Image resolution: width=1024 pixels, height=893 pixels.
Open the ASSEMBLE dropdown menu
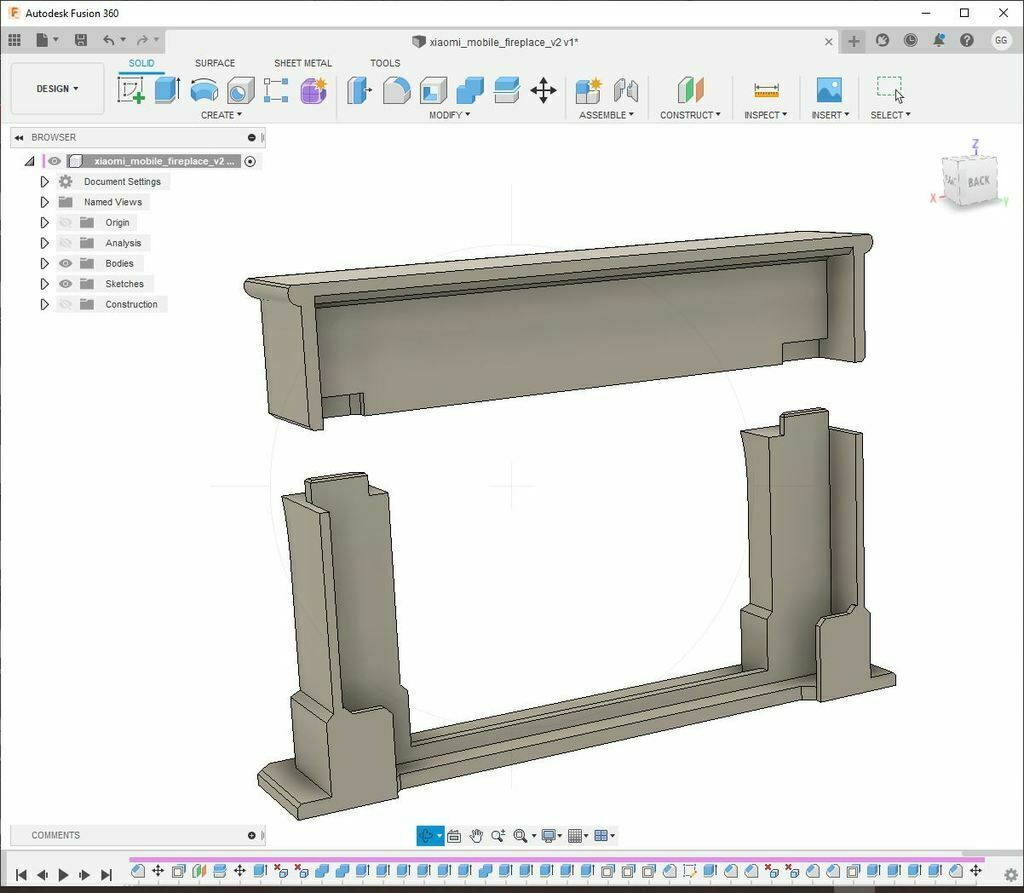tap(606, 115)
